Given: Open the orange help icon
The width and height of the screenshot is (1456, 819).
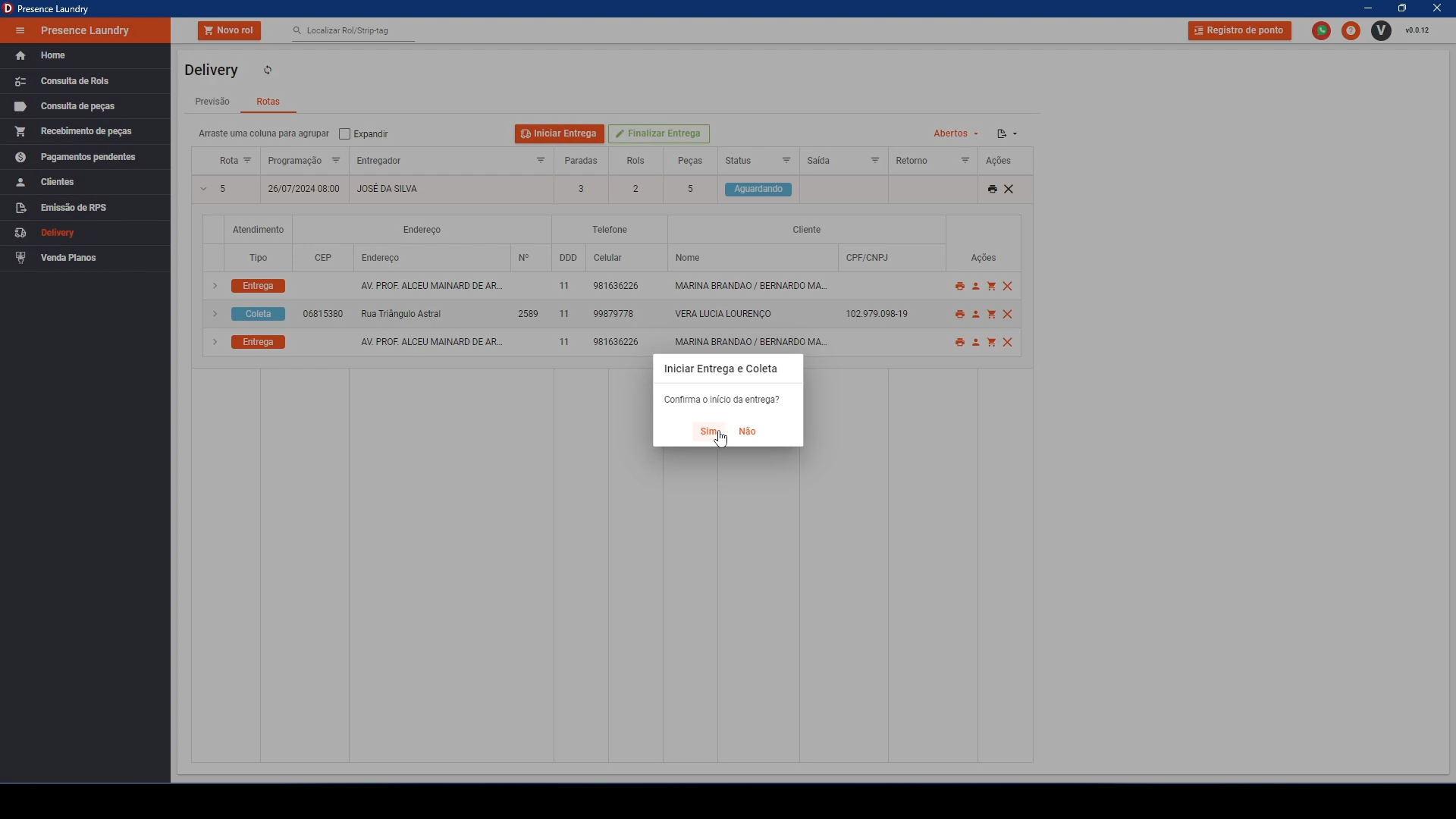Looking at the screenshot, I should tap(1351, 31).
